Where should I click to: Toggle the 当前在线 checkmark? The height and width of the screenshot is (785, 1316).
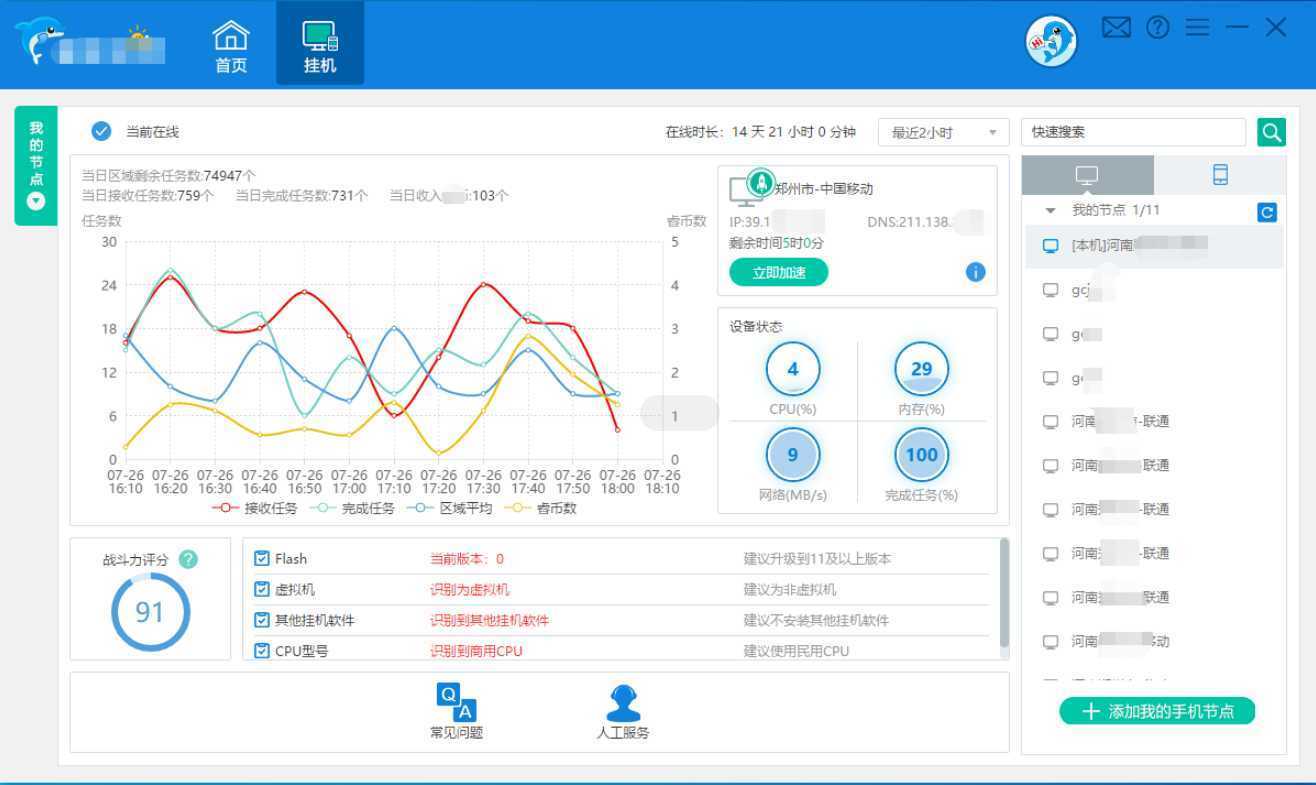(101, 132)
